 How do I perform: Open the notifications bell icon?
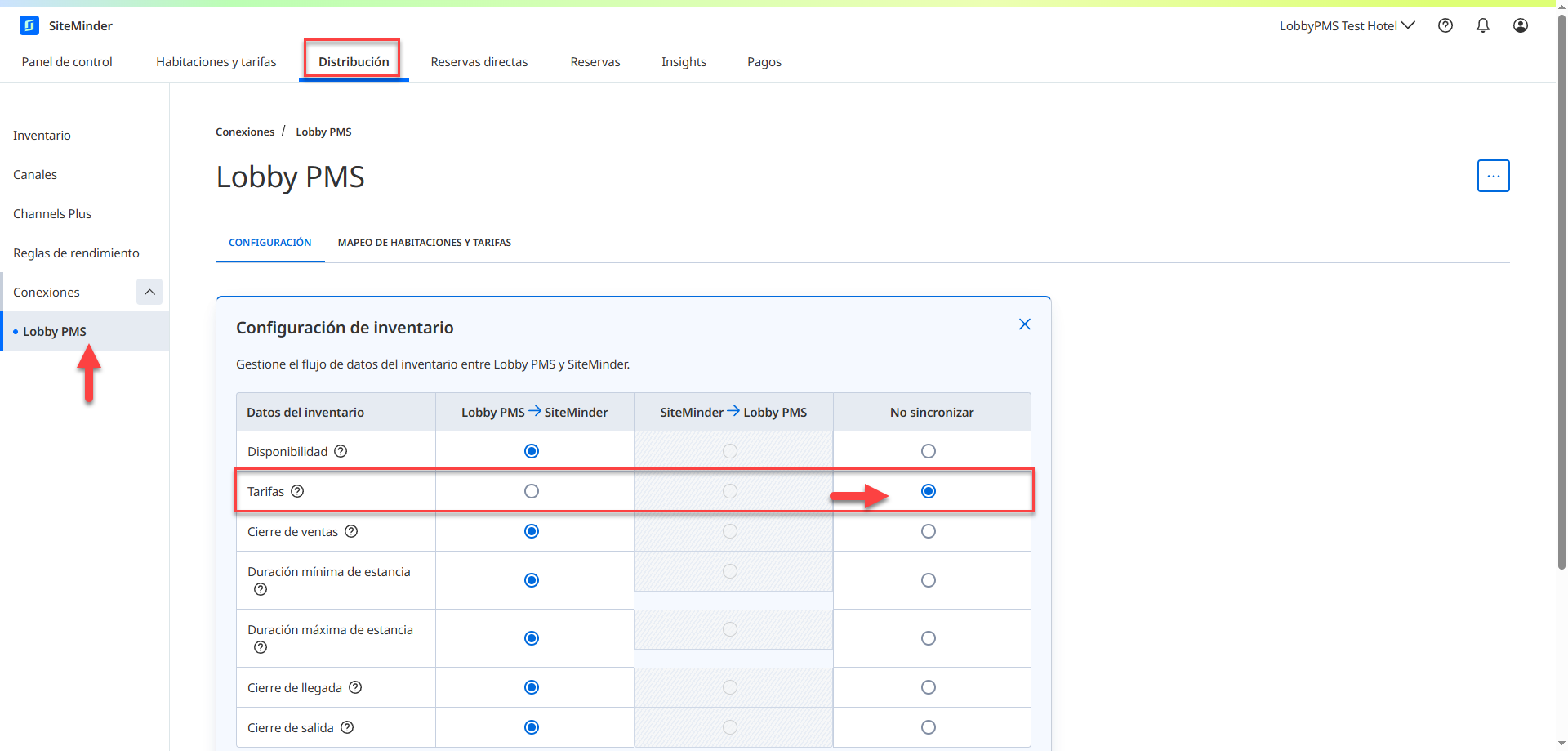click(x=1483, y=25)
